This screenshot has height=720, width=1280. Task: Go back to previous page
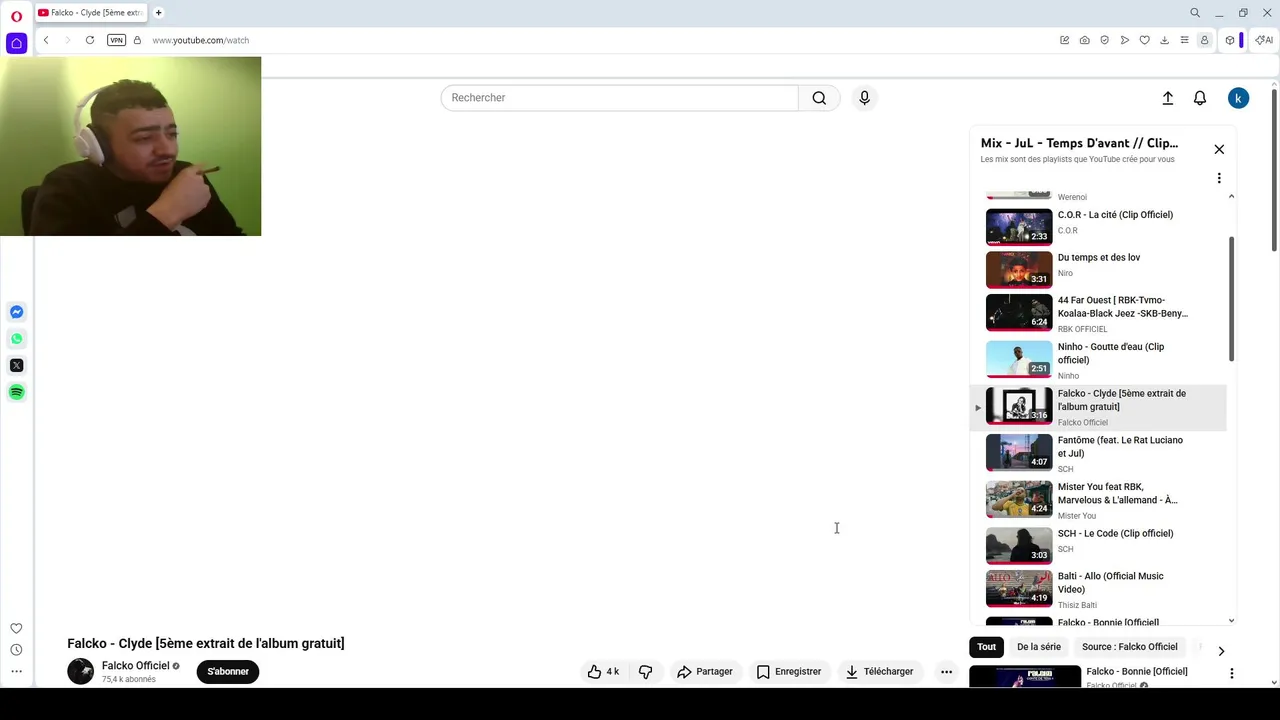click(x=46, y=40)
